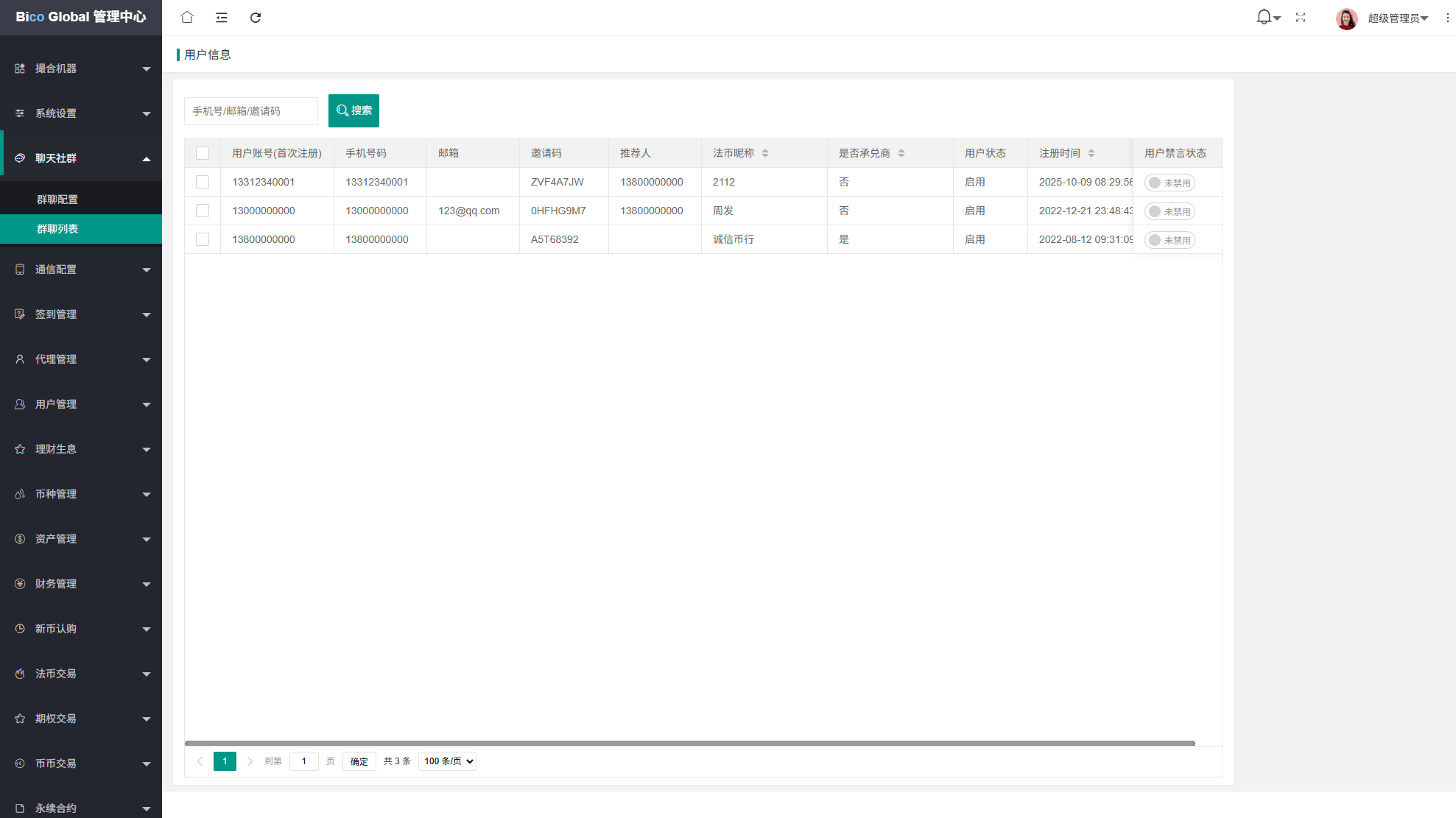Open the vertical three-dot more menu
The height and width of the screenshot is (818, 1456).
[x=1447, y=18]
